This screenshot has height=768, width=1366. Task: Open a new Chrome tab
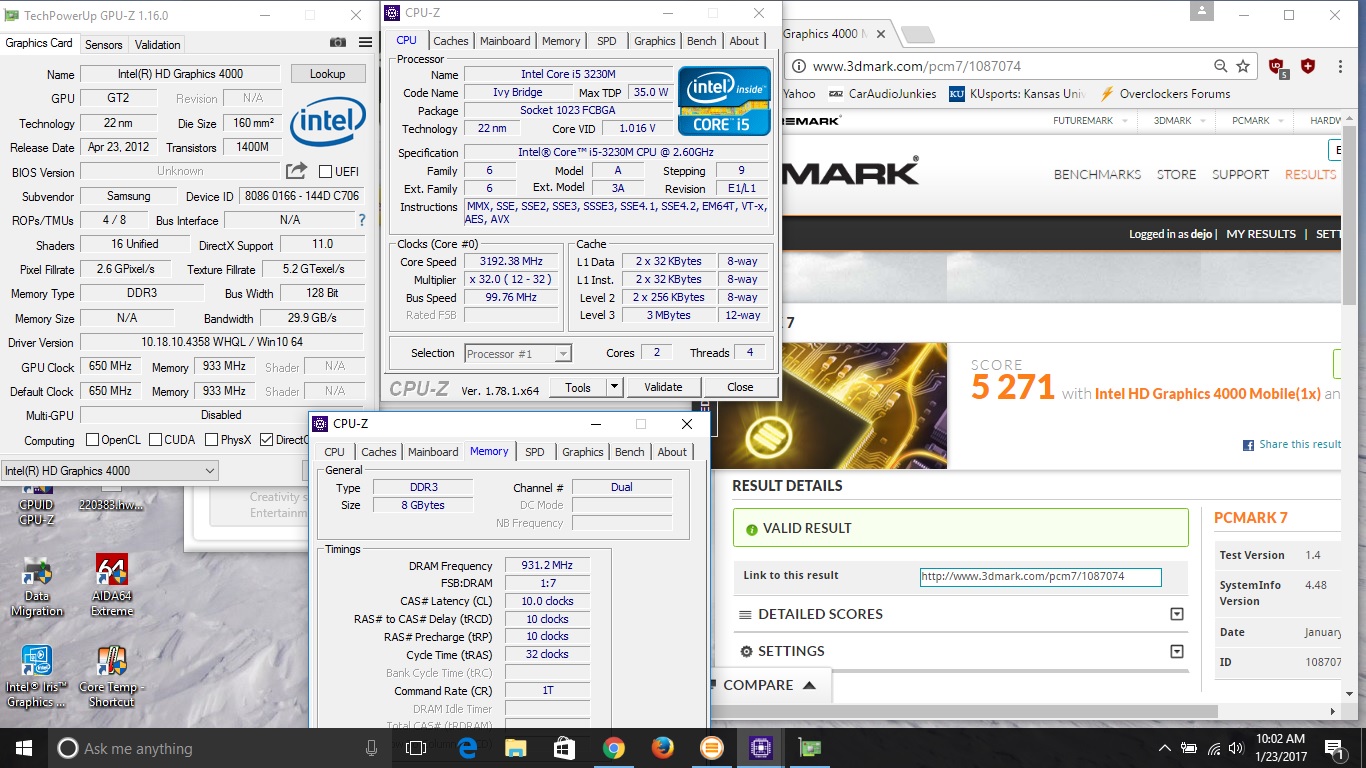coord(918,34)
